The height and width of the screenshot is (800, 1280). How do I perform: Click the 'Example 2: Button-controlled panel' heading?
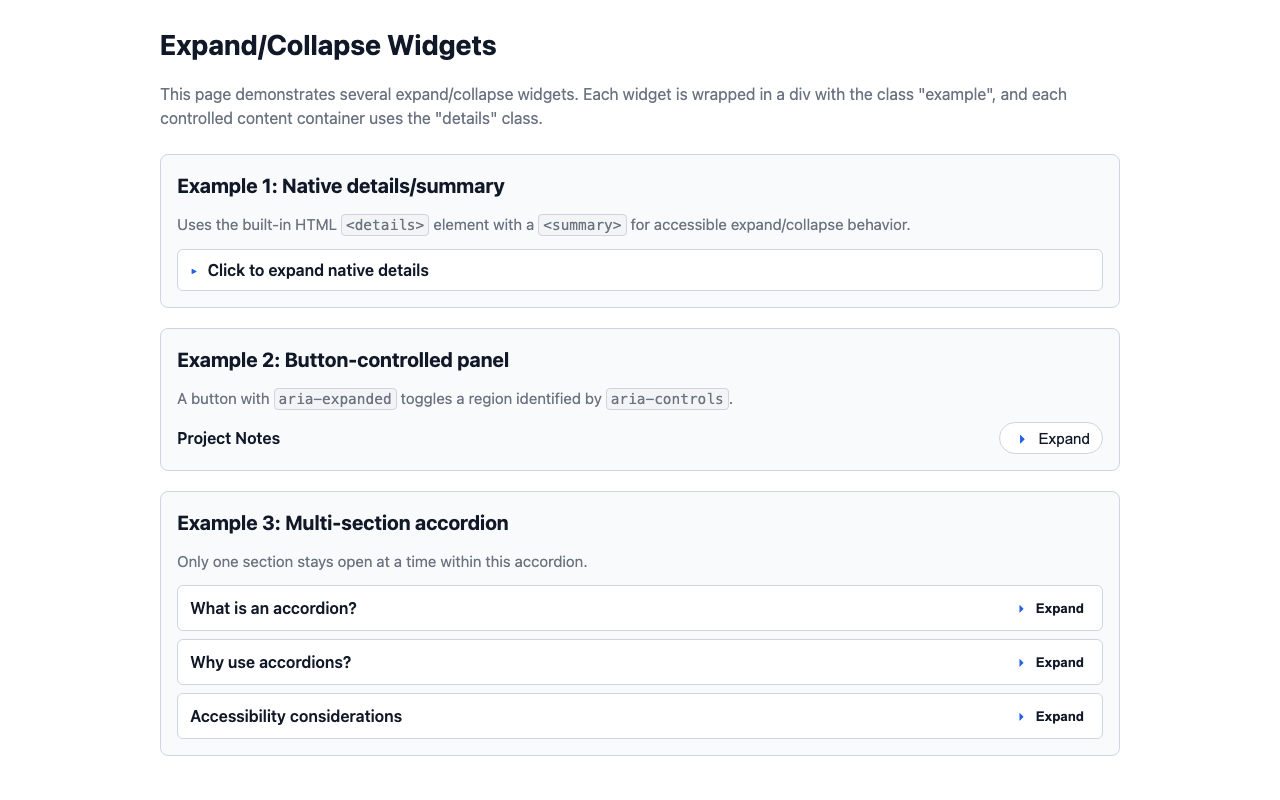click(343, 360)
